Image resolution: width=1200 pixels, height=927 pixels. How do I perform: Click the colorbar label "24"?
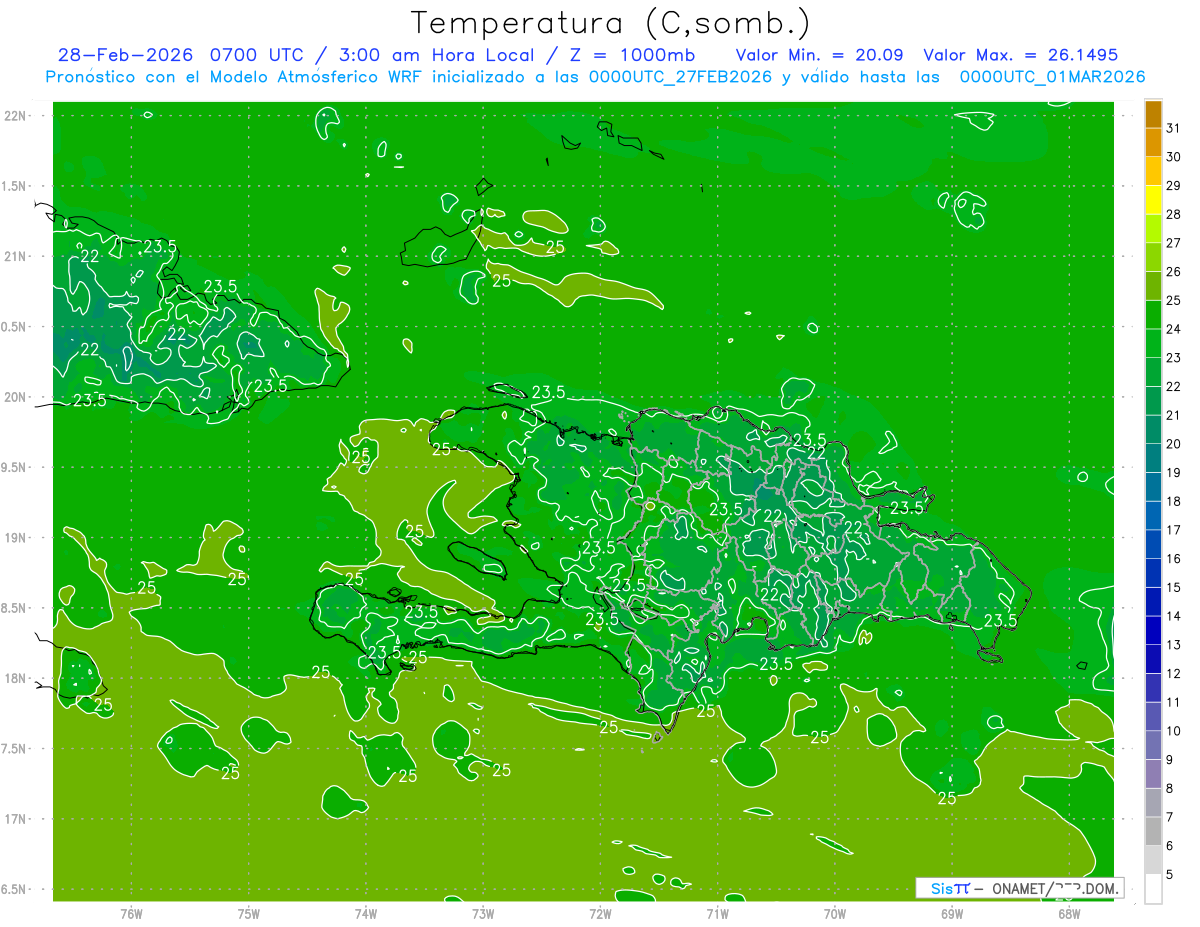pos(1174,329)
